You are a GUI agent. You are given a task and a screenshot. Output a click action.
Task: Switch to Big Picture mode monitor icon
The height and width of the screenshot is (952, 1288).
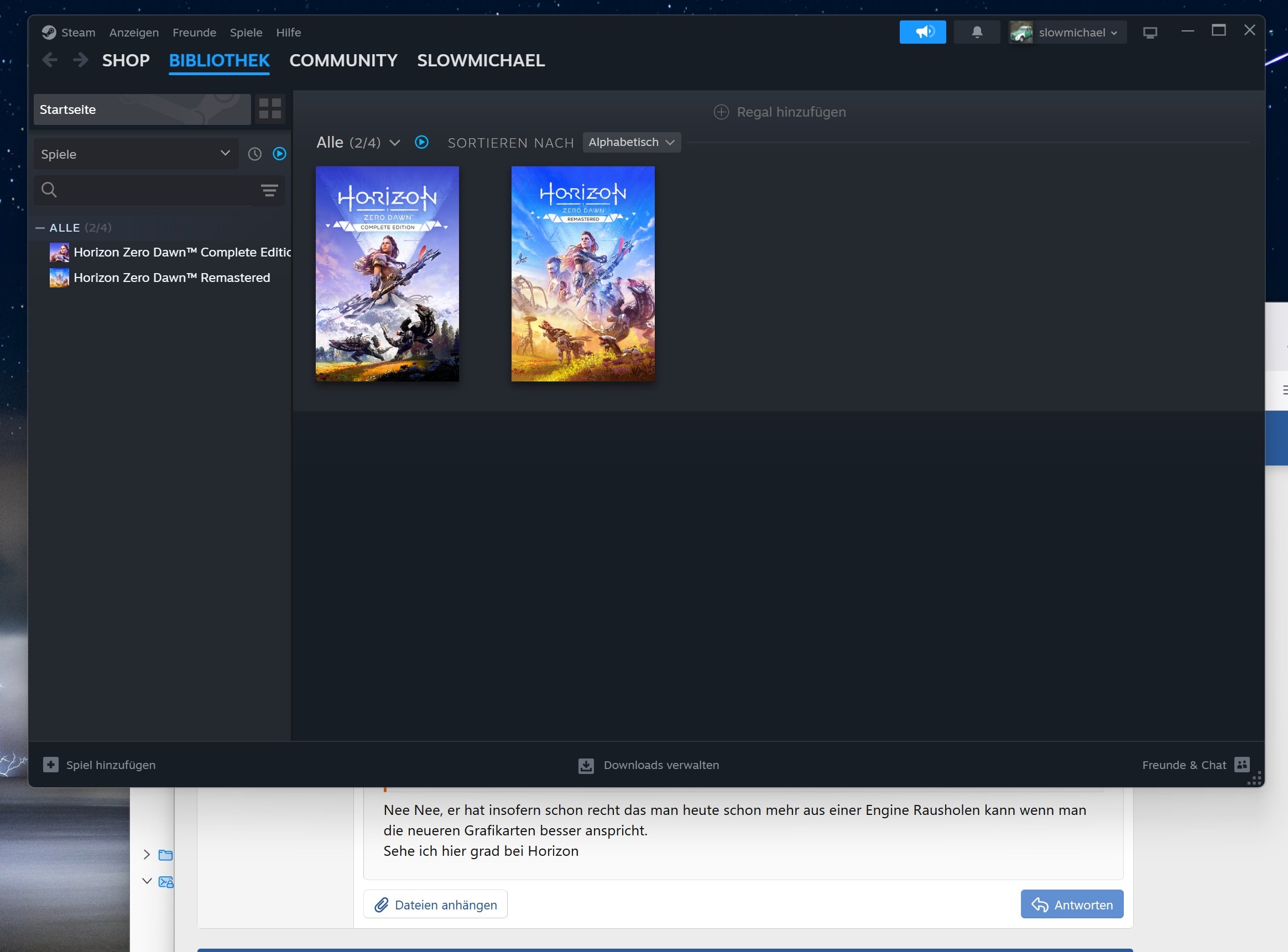point(1150,33)
